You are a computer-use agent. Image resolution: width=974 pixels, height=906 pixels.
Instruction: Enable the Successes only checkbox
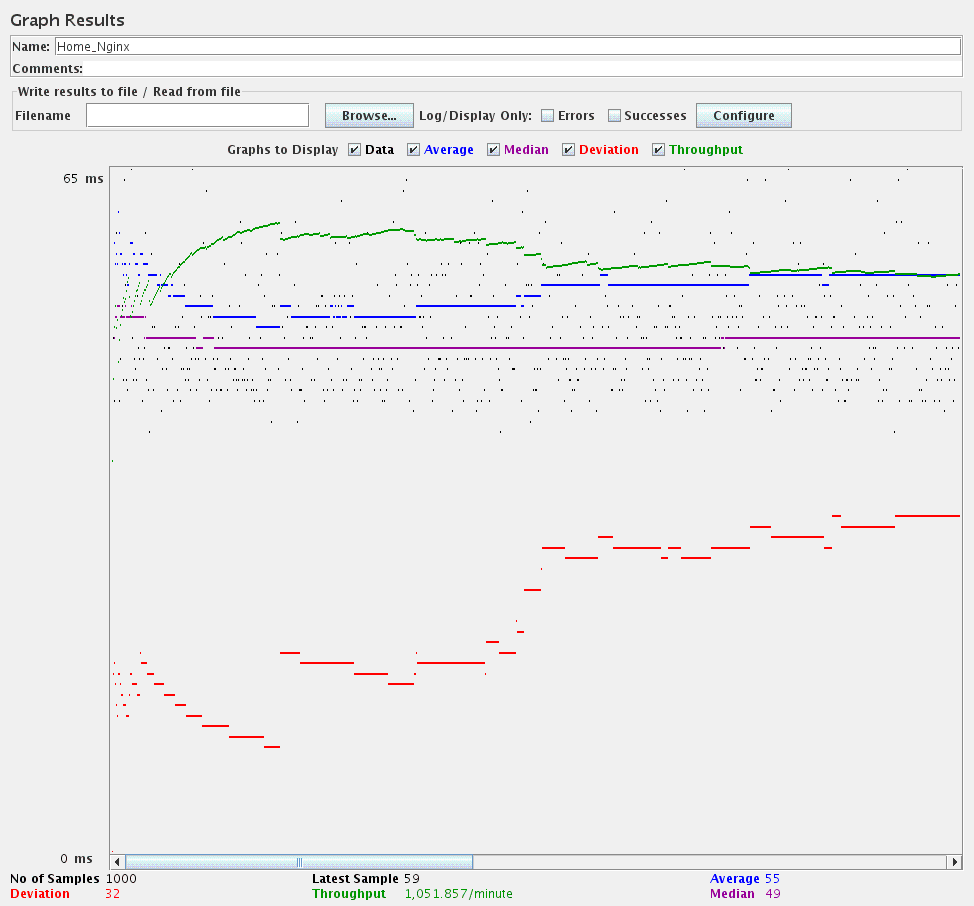(x=614, y=116)
